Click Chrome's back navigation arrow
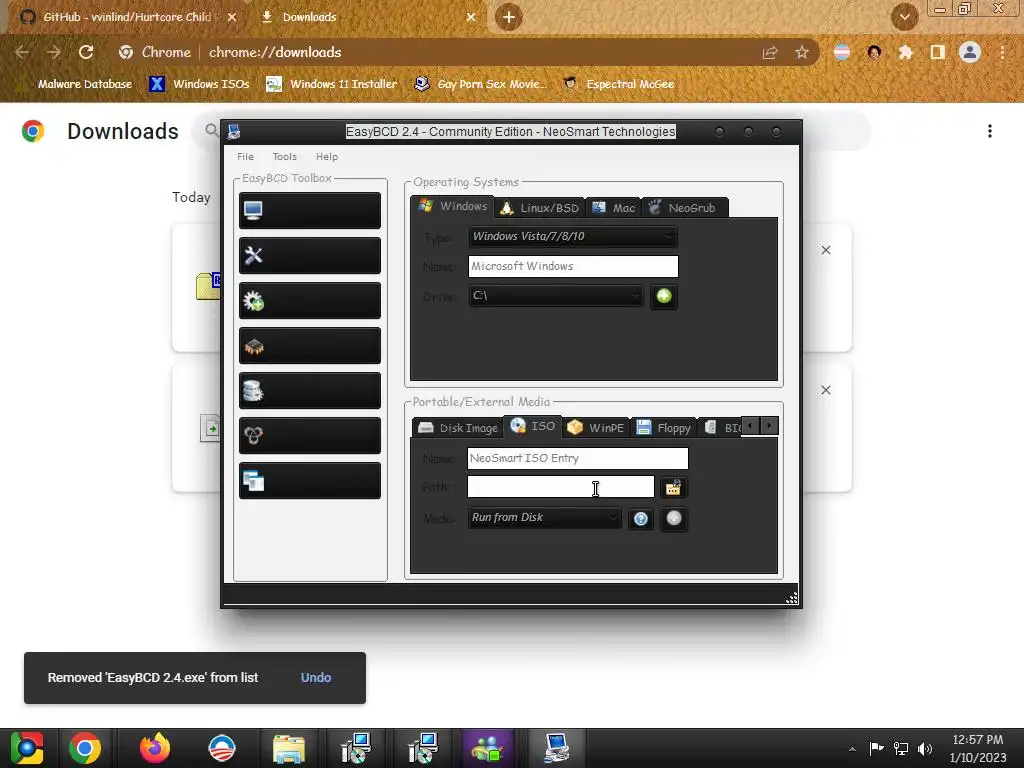 pyautogui.click(x=22, y=52)
